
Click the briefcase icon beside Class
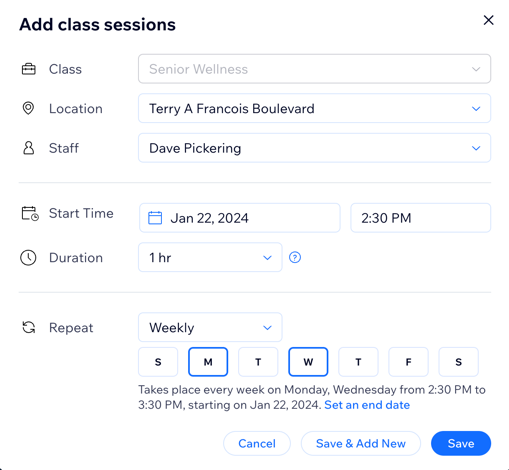(29, 69)
